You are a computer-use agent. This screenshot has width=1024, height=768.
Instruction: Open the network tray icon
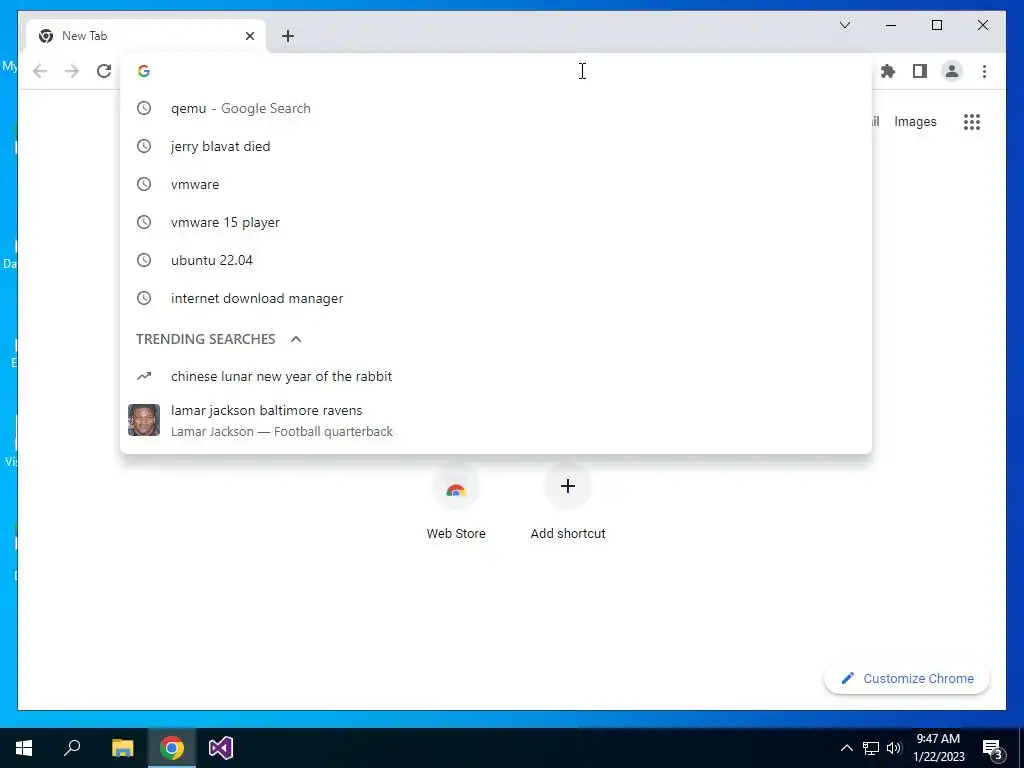coord(871,748)
